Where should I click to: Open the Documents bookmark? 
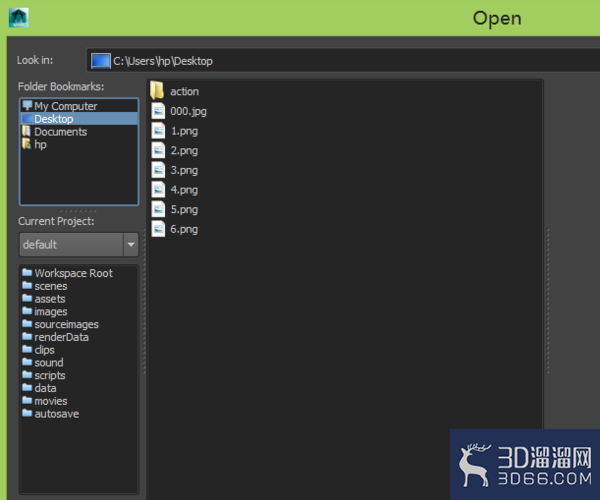(x=79, y=132)
